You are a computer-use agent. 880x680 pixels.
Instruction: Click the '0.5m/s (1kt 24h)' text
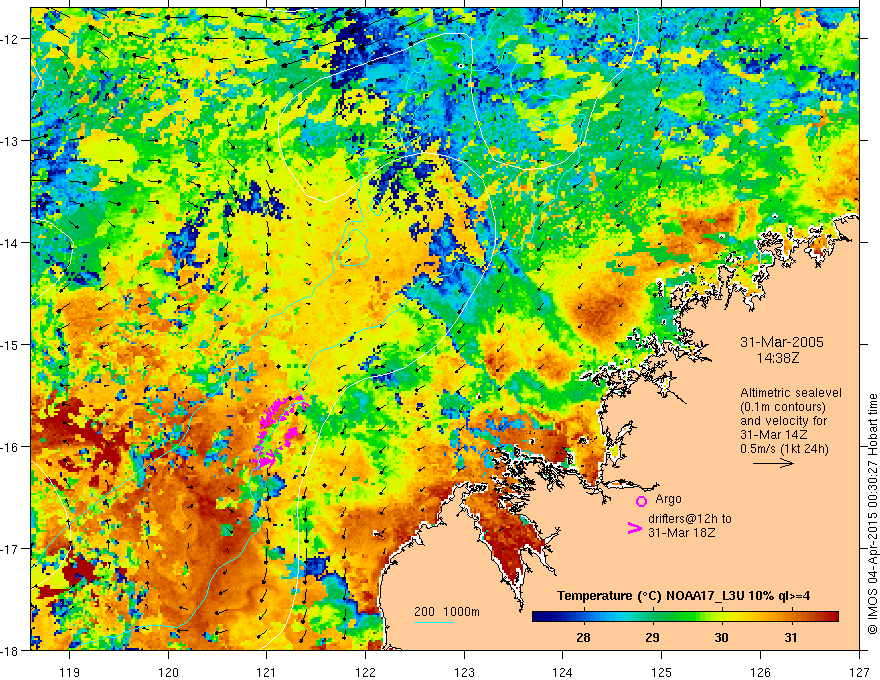784,449
